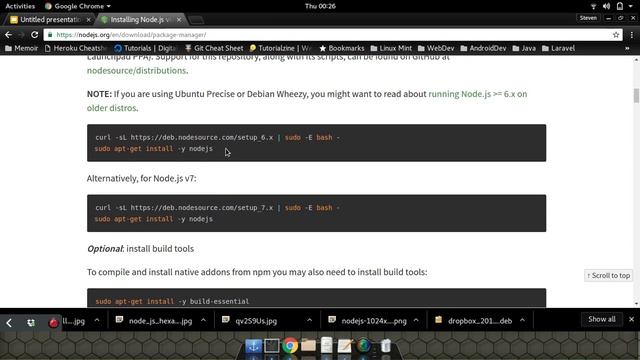The width and height of the screenshot is (640, 360).
Task: Click build-essential install command text
Action: point(172,301)
